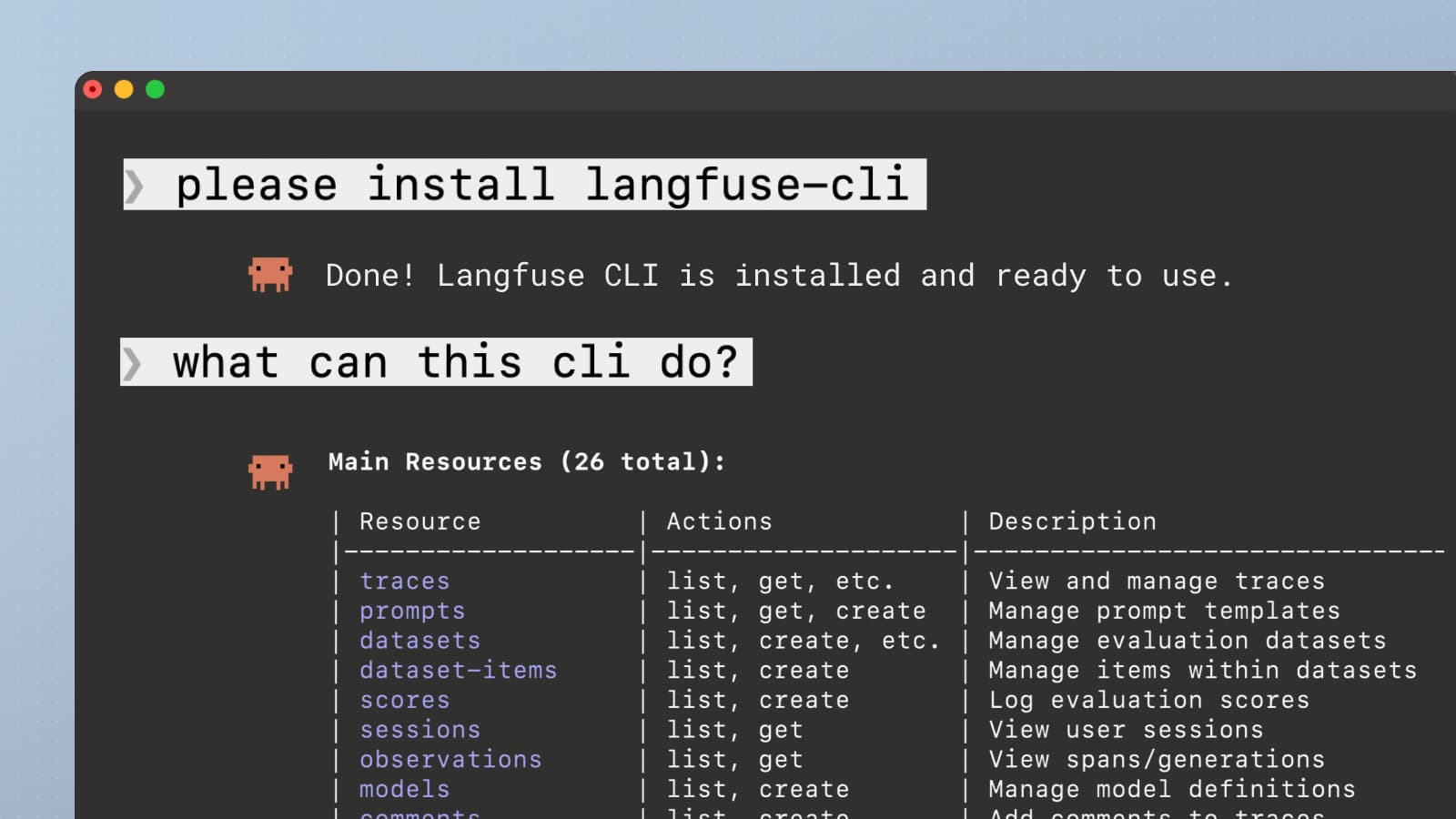Viewport: 1456px width, 819px height.
Task: Open the observations resource entry
Action: tap(450, 760)
